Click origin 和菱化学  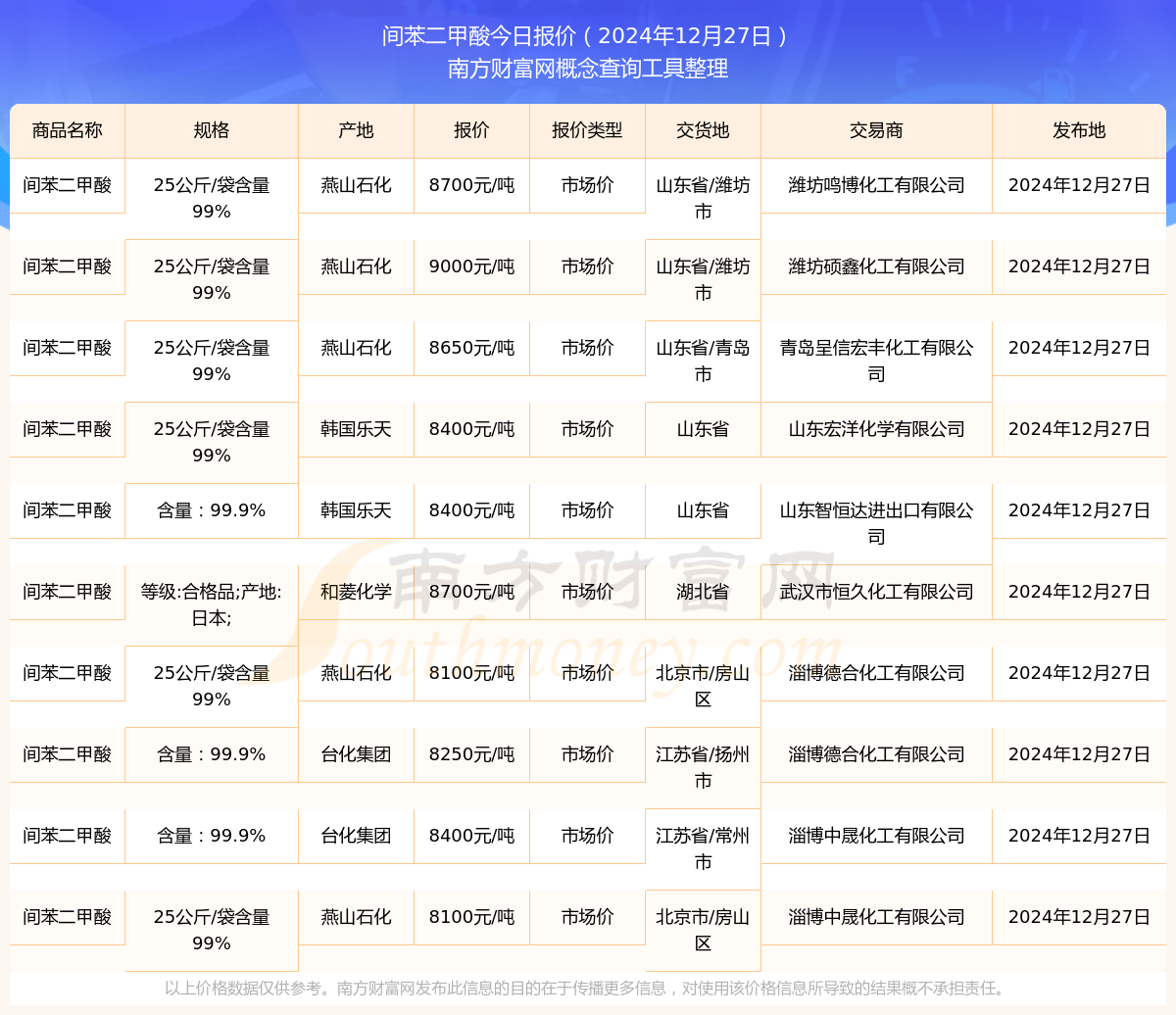click(356, 592)
